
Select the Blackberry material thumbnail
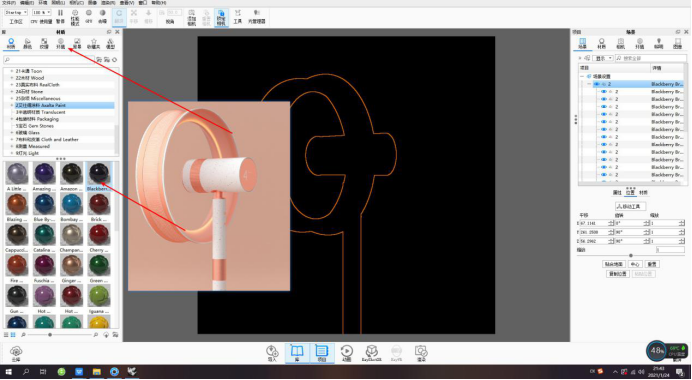(98, 173)
